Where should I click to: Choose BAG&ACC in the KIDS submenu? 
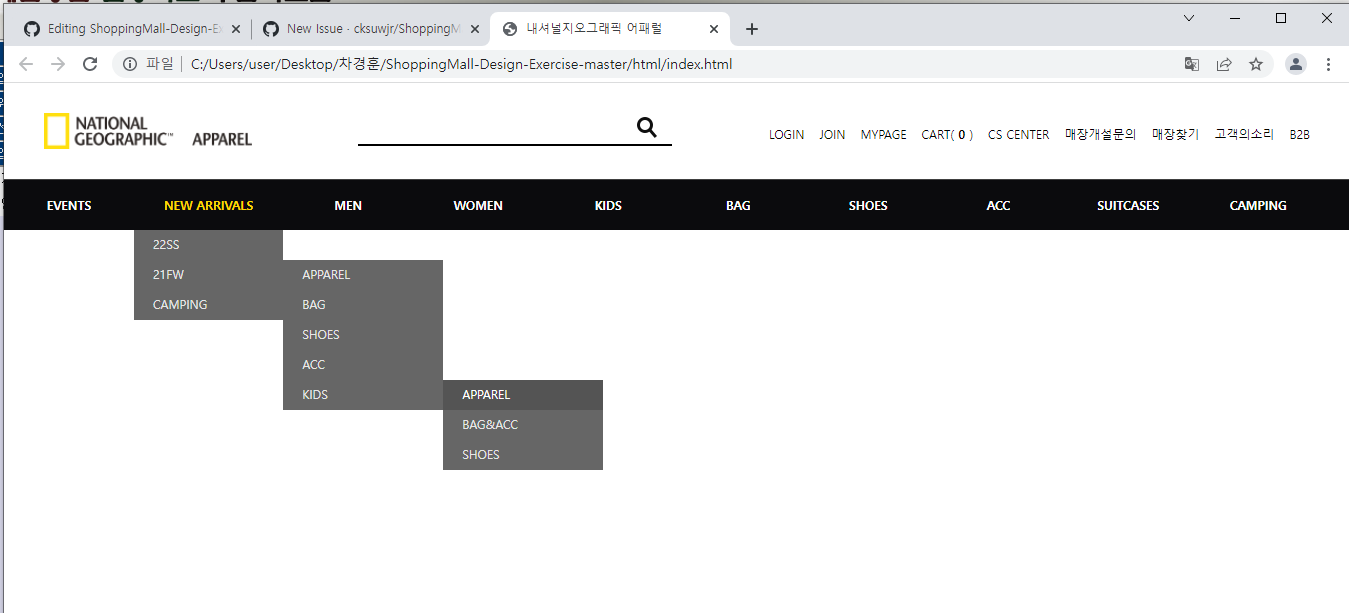(489, 424)
